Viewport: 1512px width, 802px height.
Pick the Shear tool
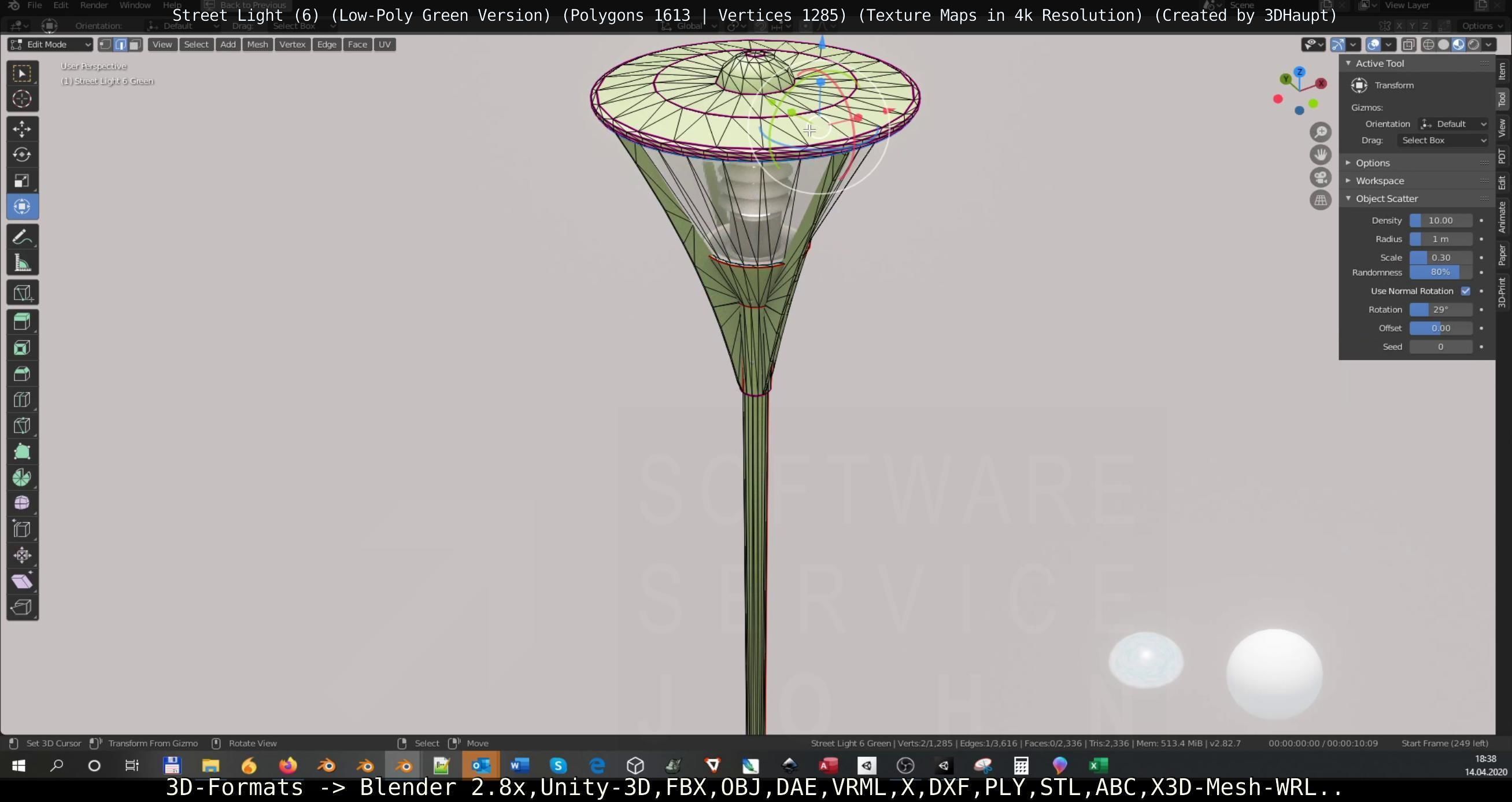(23, 581)
